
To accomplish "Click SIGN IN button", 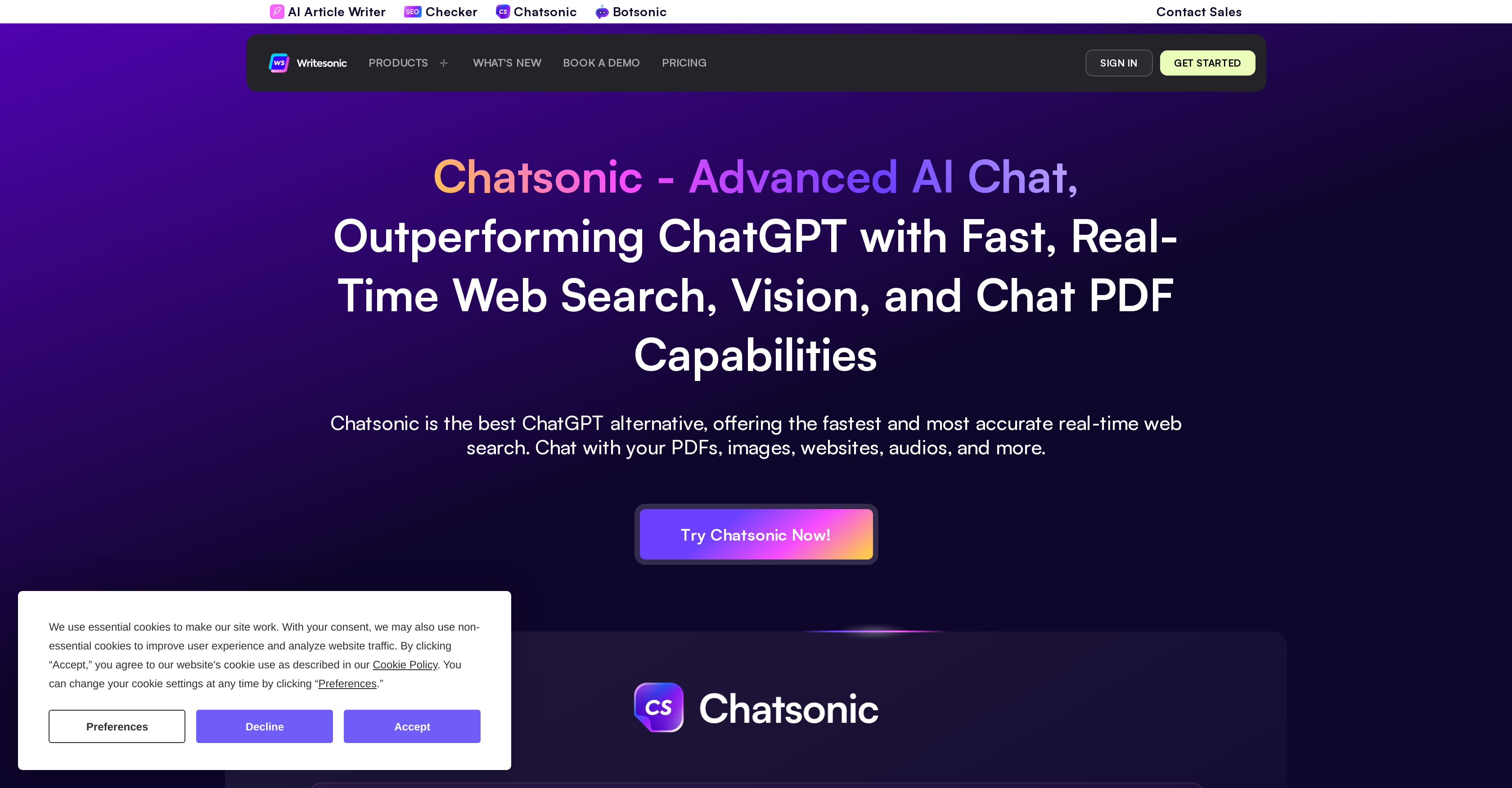I will click(x=1117, y=62).
